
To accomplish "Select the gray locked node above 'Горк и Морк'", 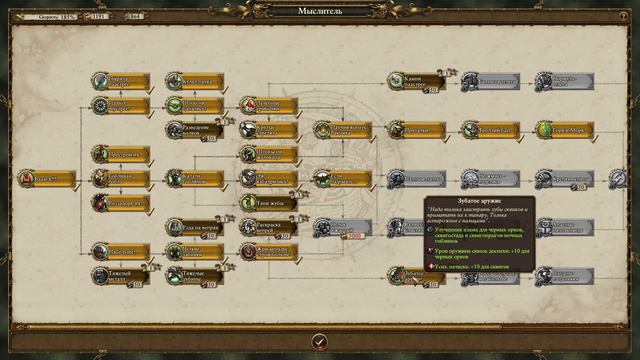I will click(x=564, y=81).
